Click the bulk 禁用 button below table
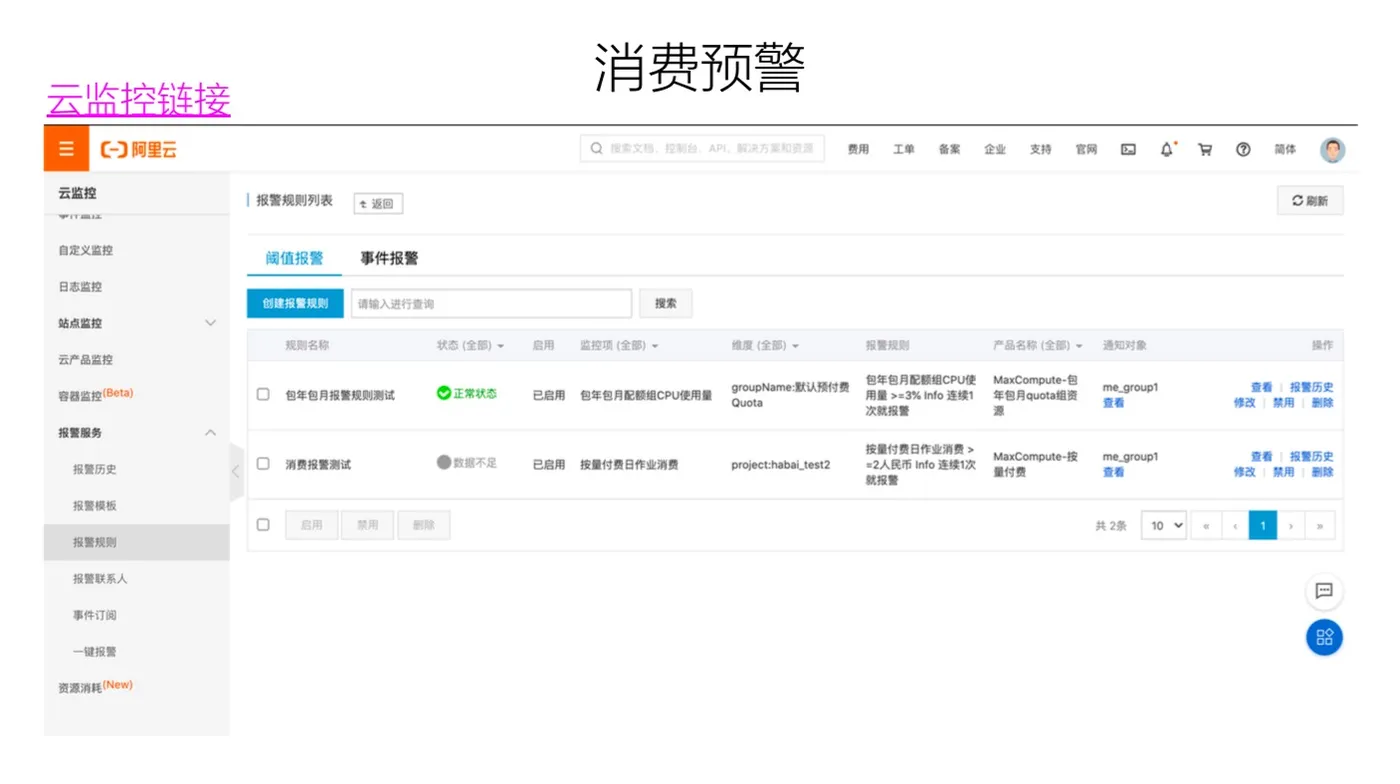 (367, 525)
